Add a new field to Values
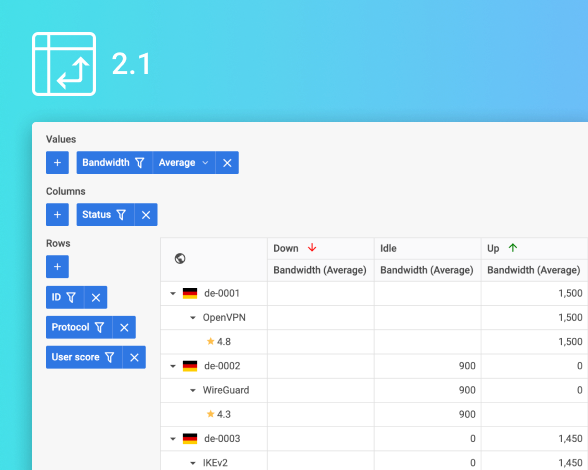This screenshot has width=588, height=470. 57,162
